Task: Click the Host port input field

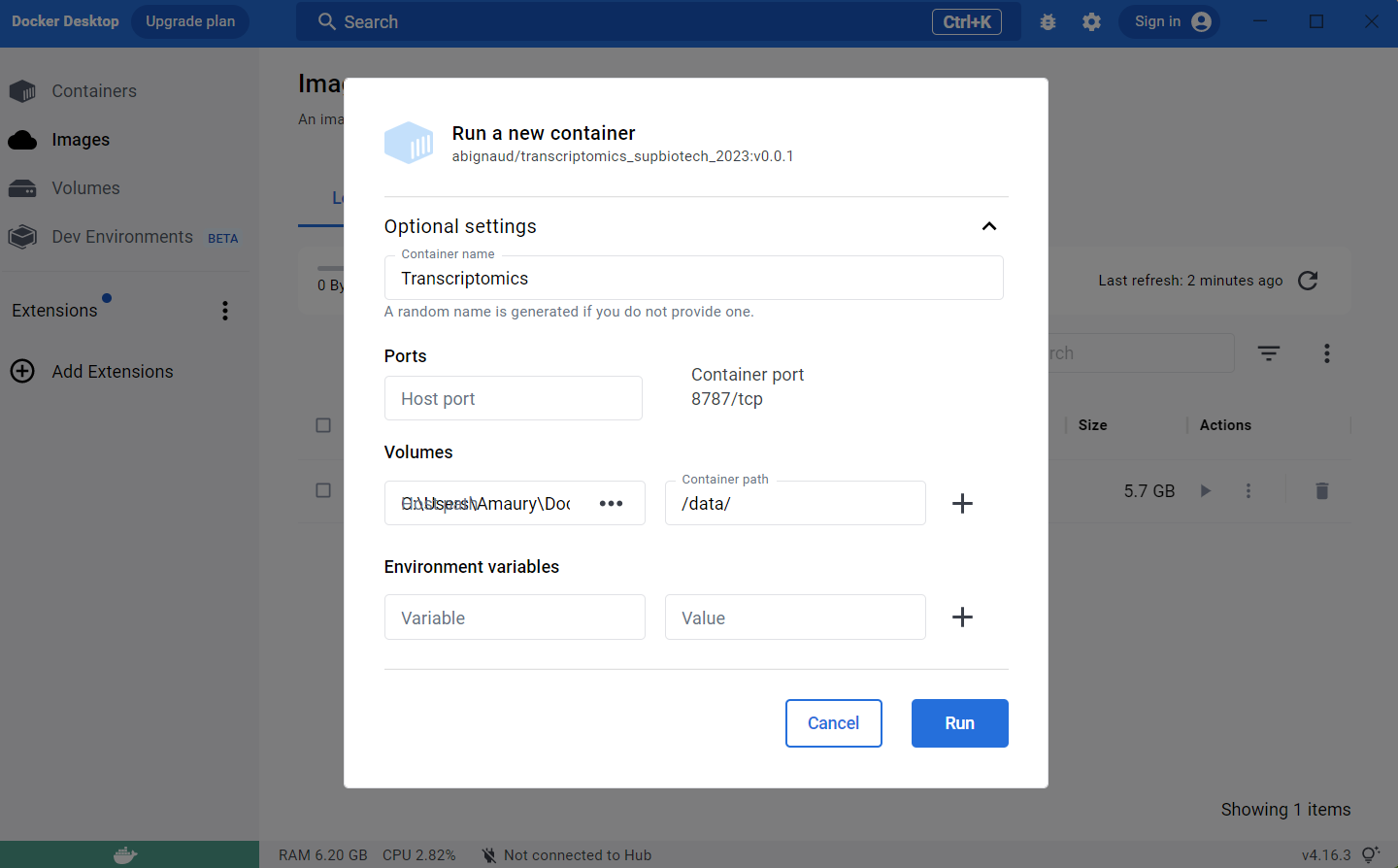Action: [513, 399]
